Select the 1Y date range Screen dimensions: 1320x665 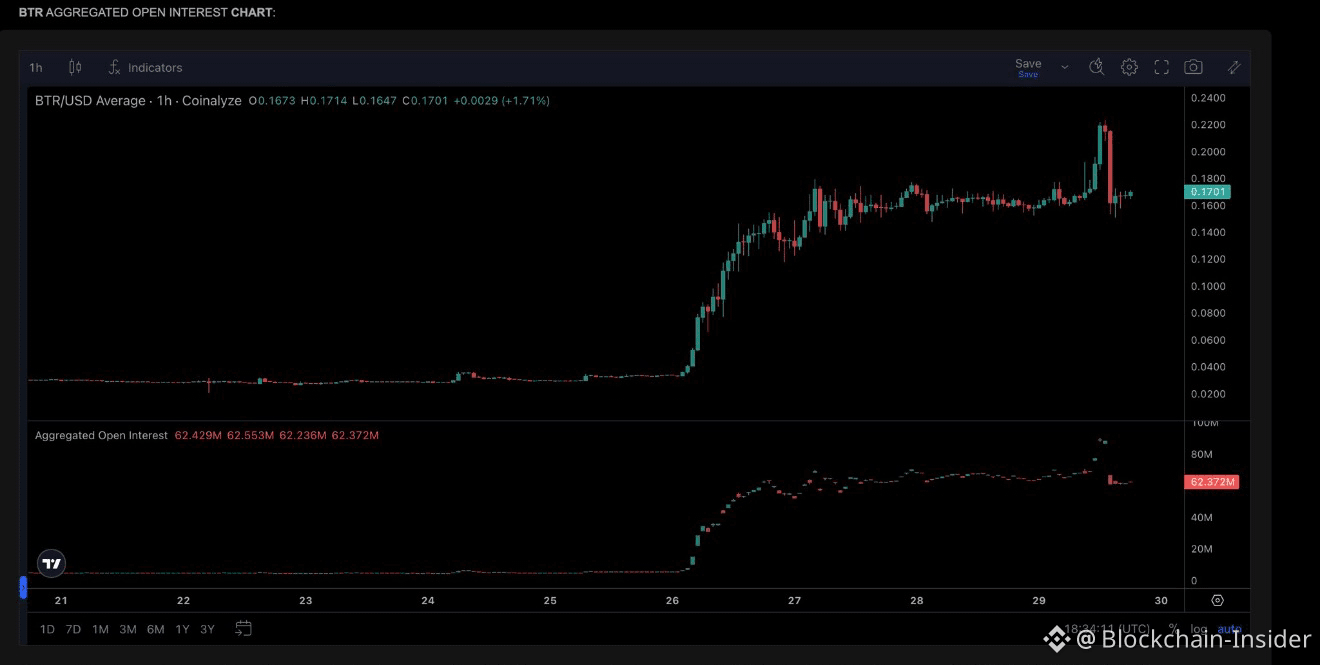coord(182,629)
